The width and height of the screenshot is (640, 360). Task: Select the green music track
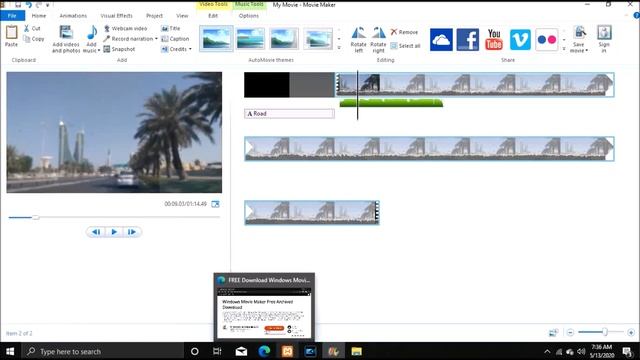391,102
